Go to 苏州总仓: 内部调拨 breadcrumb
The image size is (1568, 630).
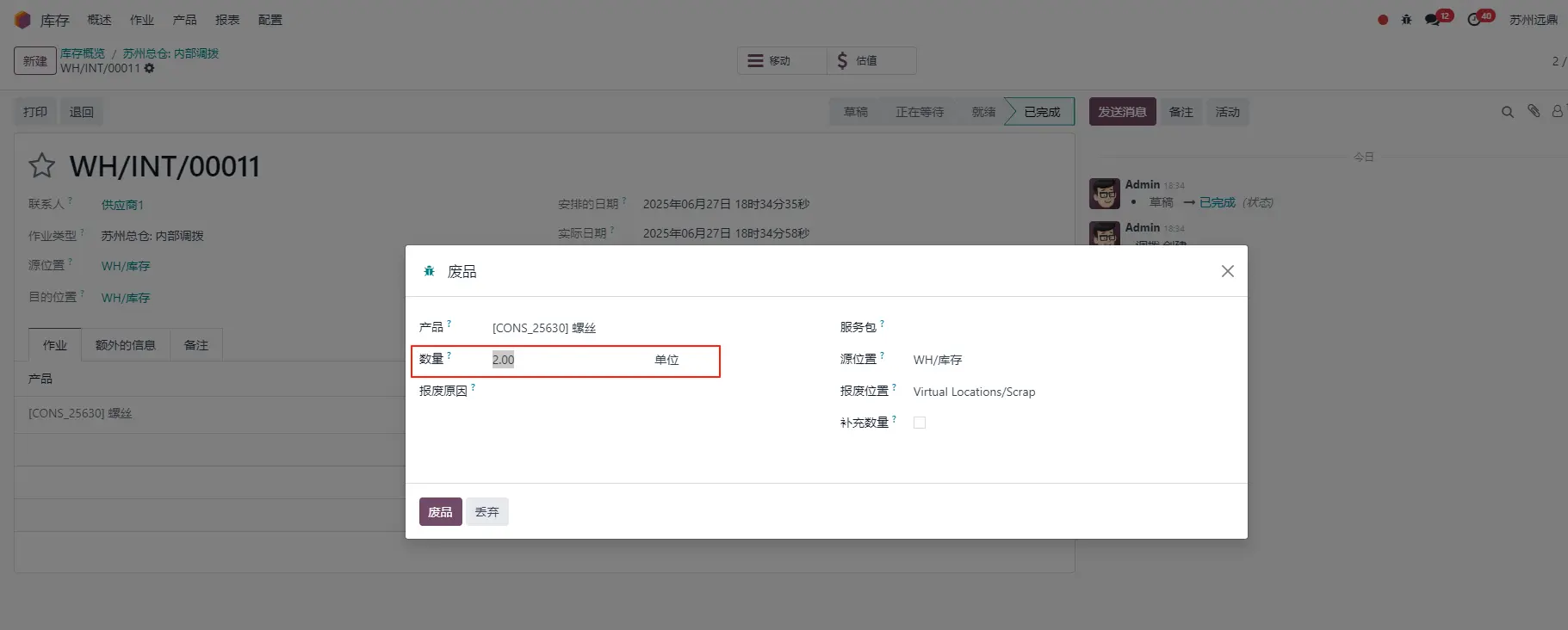[x=170, y=53]
